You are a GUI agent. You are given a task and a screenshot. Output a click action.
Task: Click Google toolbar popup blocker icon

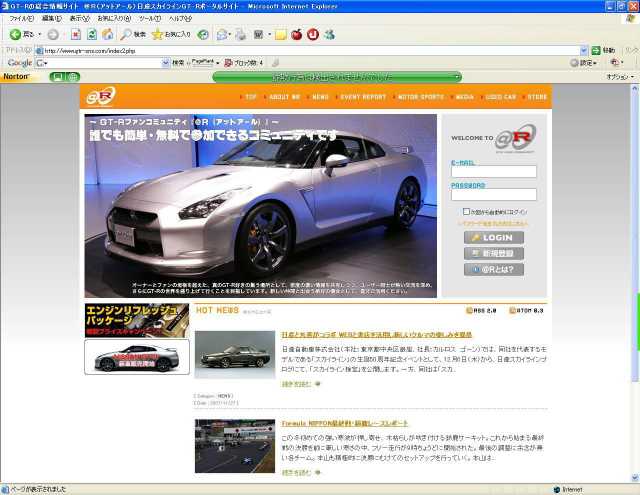(x=243, y=63)
